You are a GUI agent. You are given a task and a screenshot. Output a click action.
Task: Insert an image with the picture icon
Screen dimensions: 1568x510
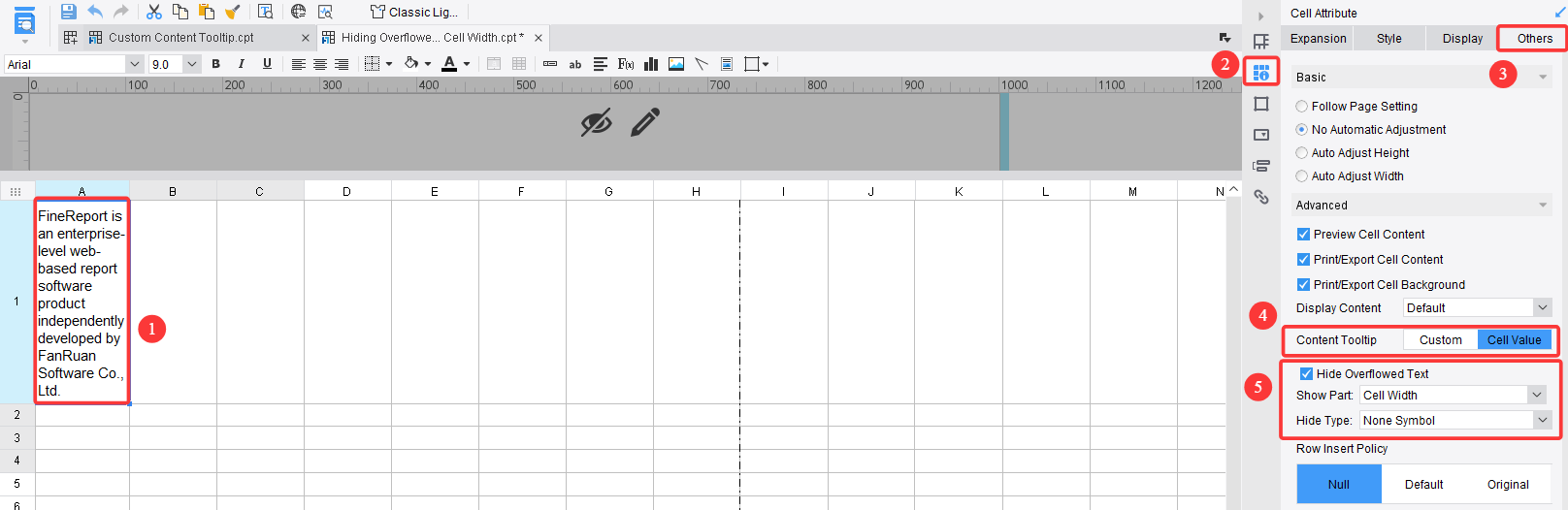(676, 64)
